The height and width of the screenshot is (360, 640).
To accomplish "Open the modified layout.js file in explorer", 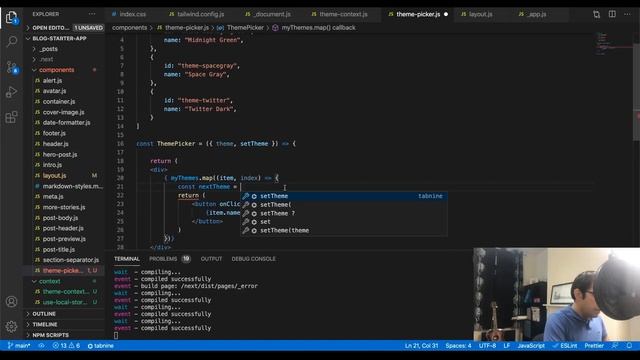I will coord(64,176).
